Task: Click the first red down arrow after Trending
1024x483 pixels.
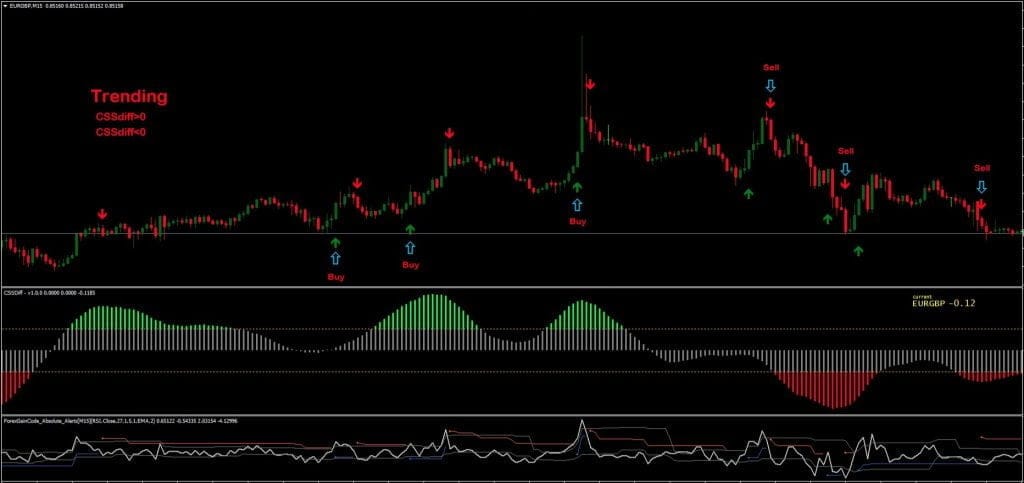Action: pyautogui.click(x=102, y=214)
